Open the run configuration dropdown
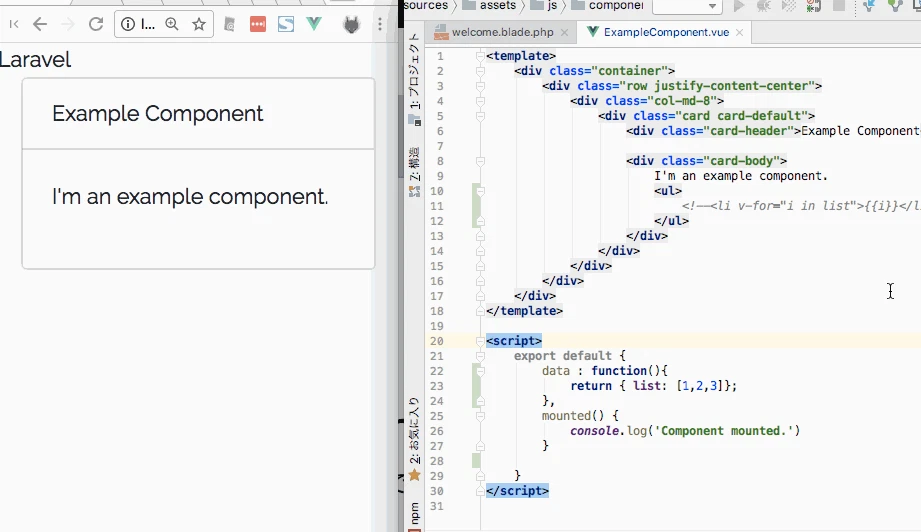921x532 pixels. pos(687,6)
